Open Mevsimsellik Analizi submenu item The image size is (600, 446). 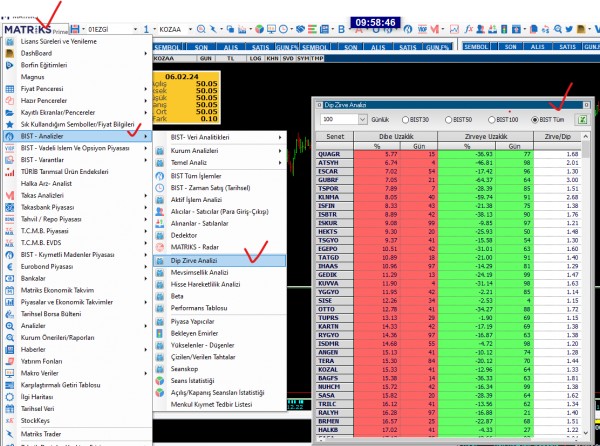(x=199, y=273)
